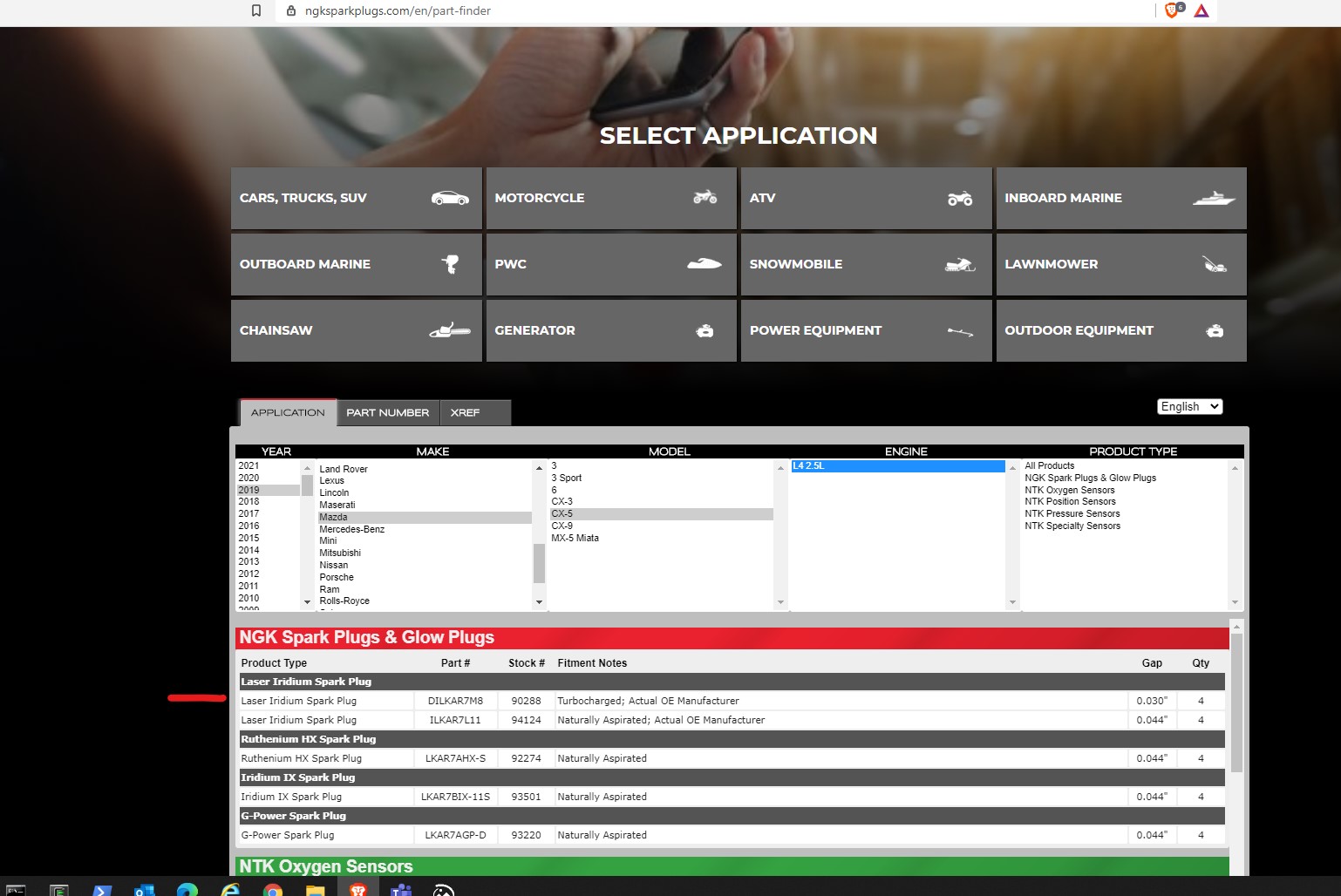Select the Power Equipment application button

(x=865, y=330)
